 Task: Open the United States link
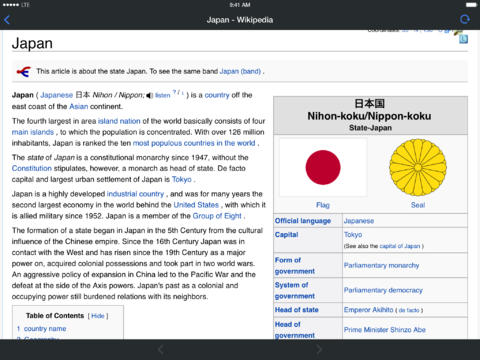pos(196,205)
